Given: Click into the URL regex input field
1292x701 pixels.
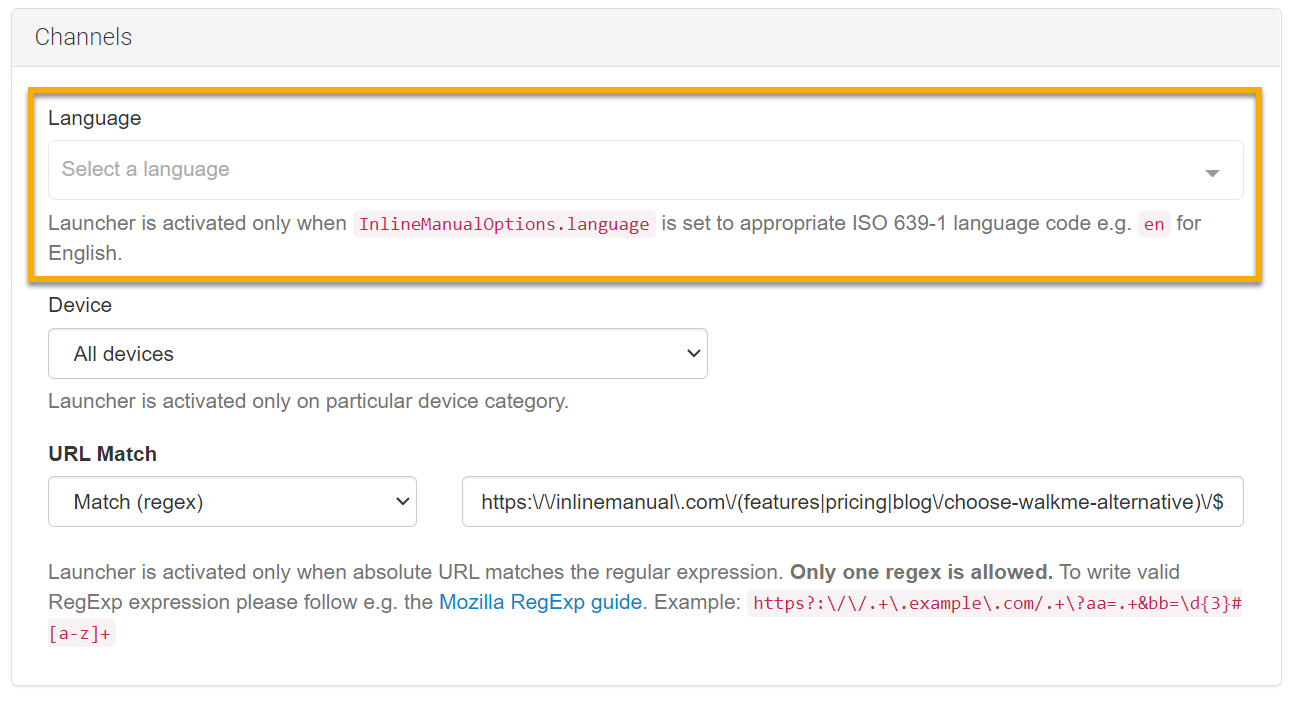Looking at the screenshot, I should click(x=852, y=502).
